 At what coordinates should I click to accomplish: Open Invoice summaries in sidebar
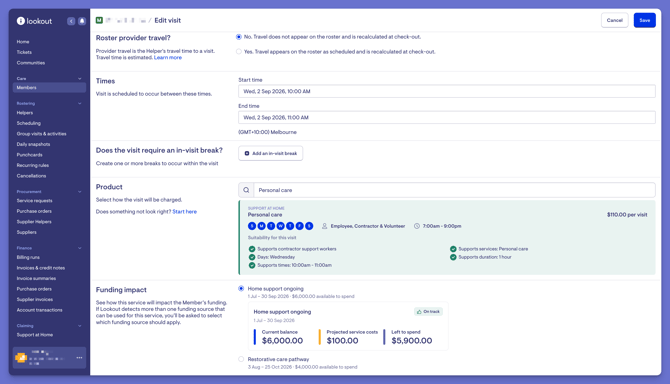point(36,278)
